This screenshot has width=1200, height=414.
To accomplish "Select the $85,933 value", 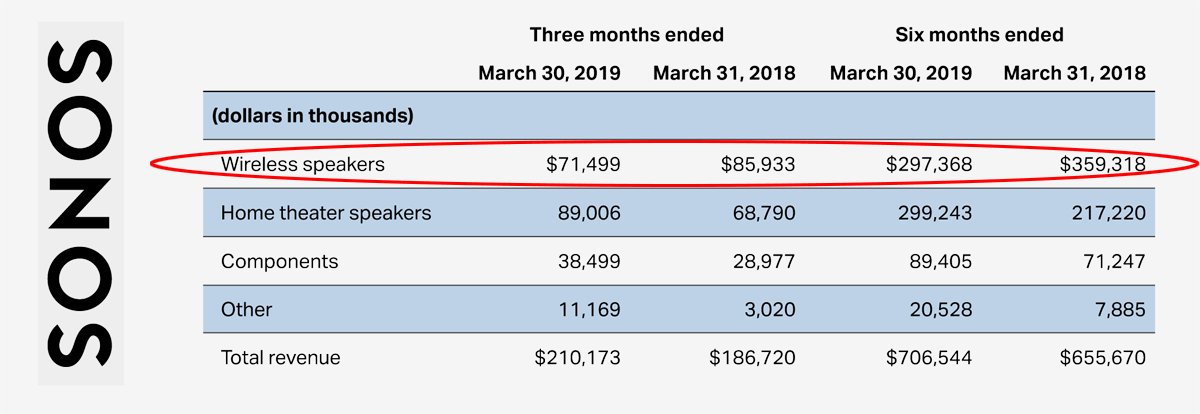I will (758, 165).
